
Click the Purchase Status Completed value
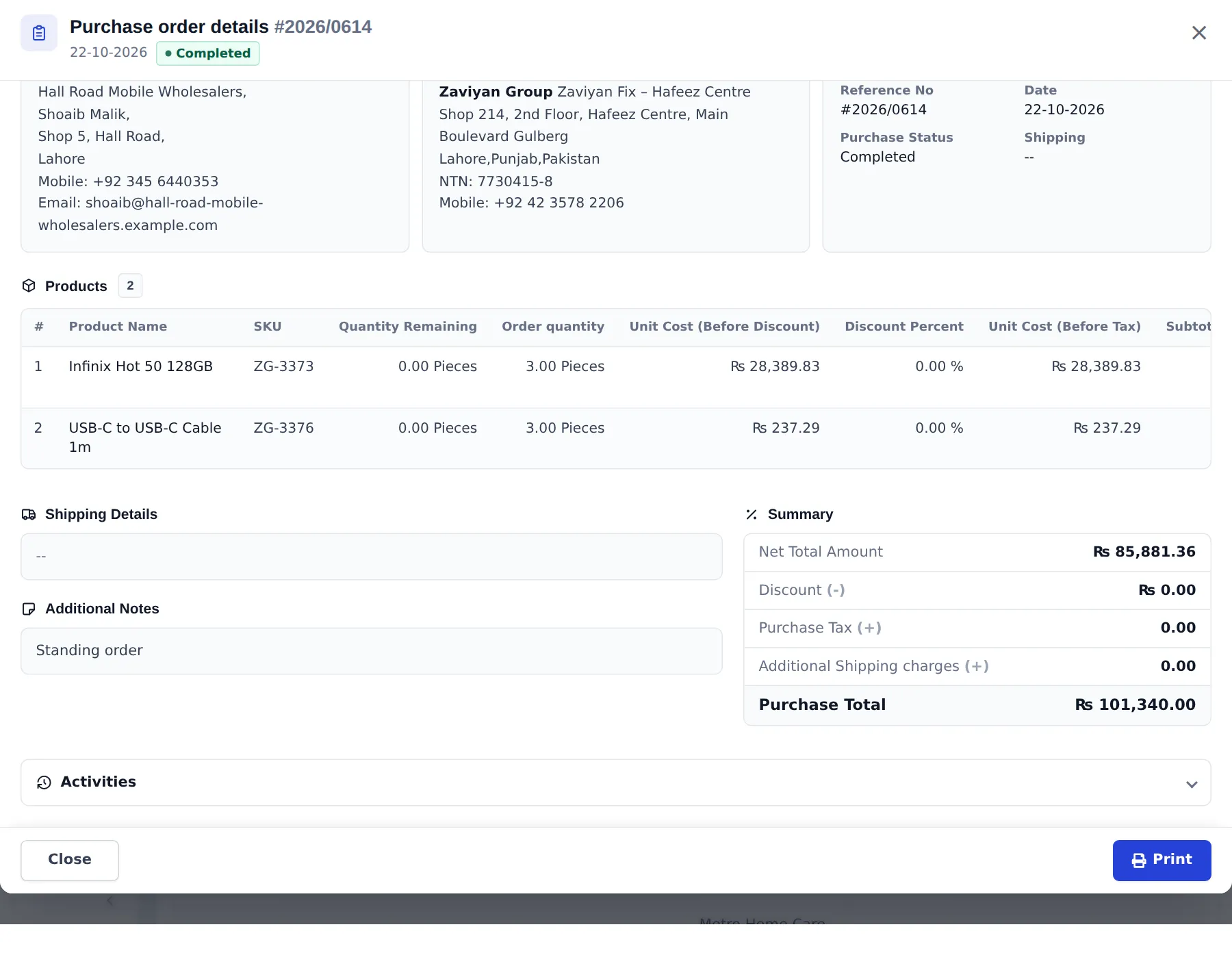[x=877, y=157]
